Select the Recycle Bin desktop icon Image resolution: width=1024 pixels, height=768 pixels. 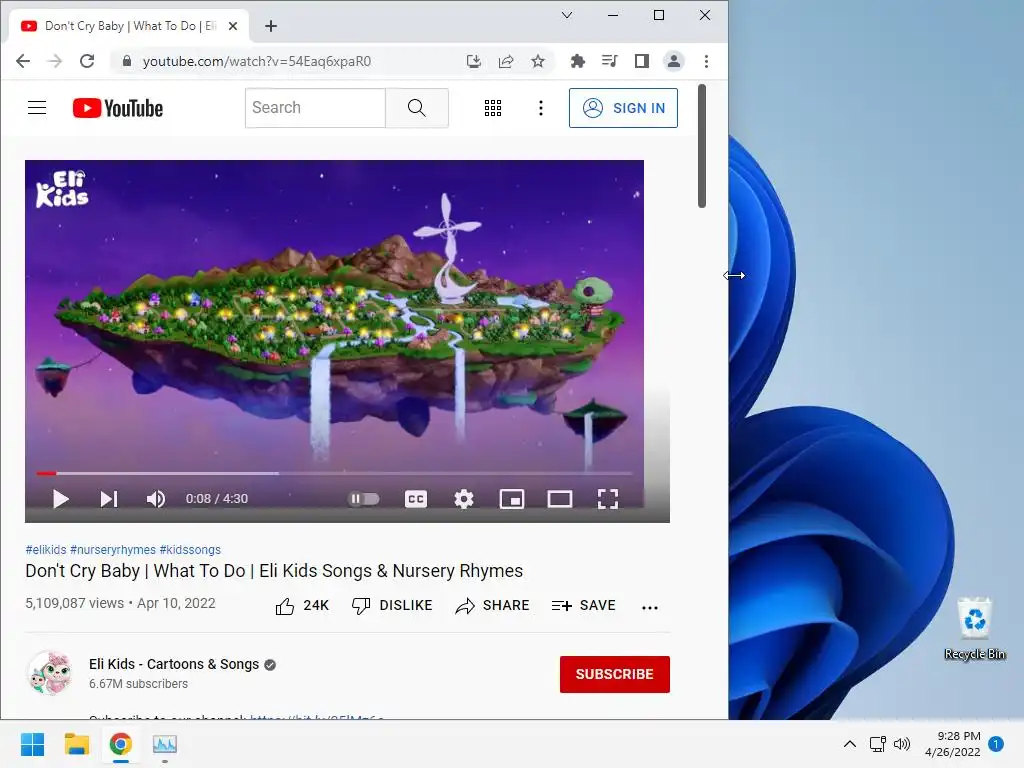974,628
